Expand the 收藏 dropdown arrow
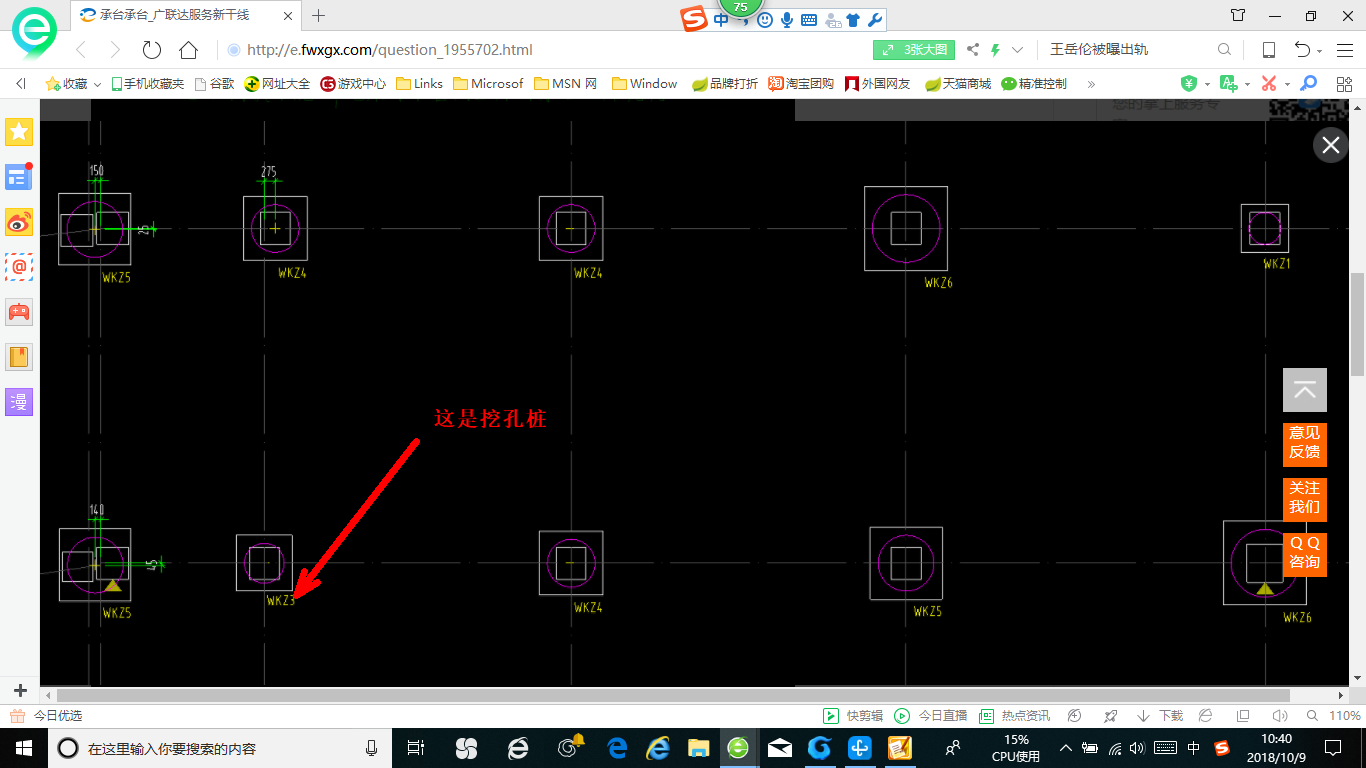Image resolution: width=1366 pixels, height=768 pixels. click(97, 84)
